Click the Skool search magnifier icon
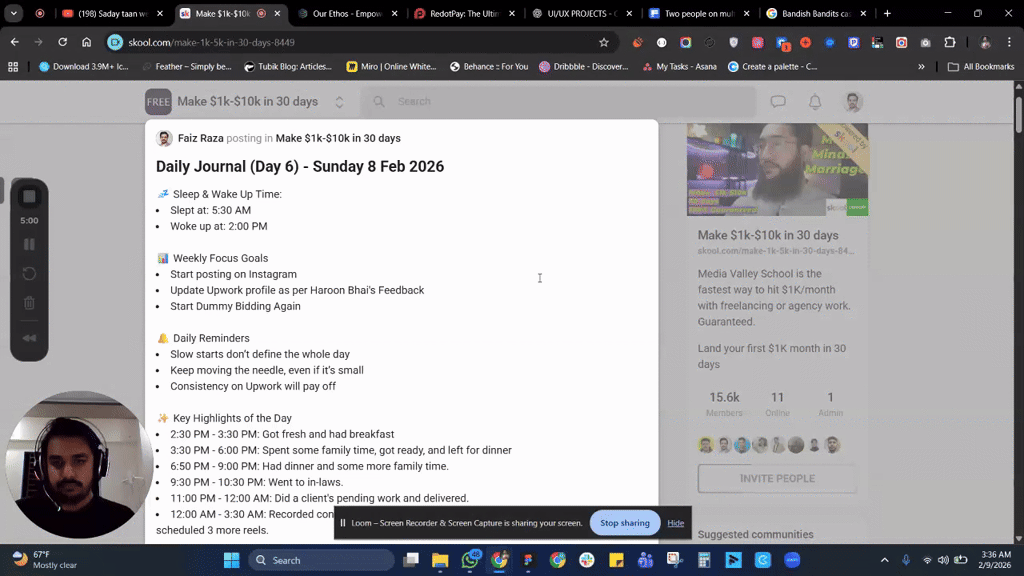The image size is (1024, 576). pos(376,101)
